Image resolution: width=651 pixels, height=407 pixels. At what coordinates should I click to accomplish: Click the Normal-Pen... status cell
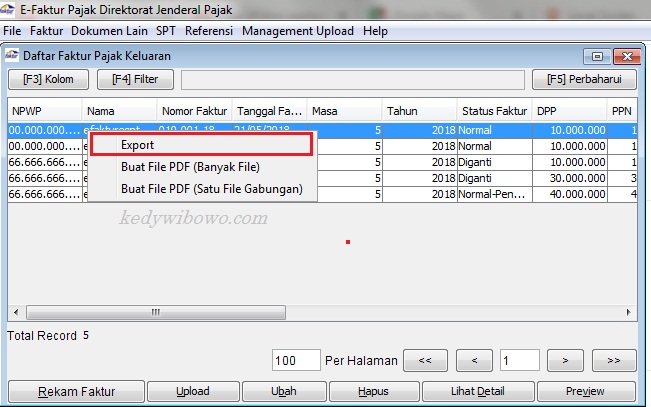494,194
